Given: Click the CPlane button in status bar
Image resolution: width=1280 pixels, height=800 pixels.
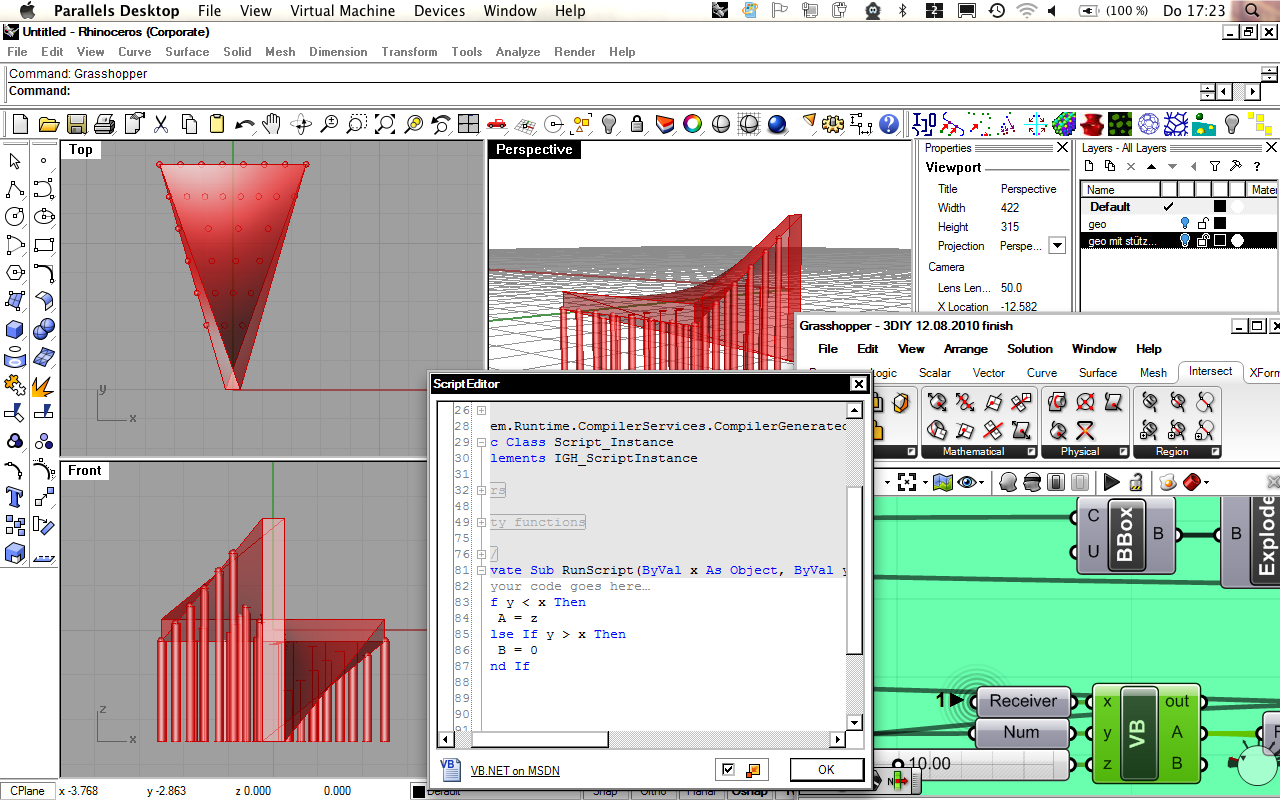Looking at the screenshot, I should click(x=27, y=791).
